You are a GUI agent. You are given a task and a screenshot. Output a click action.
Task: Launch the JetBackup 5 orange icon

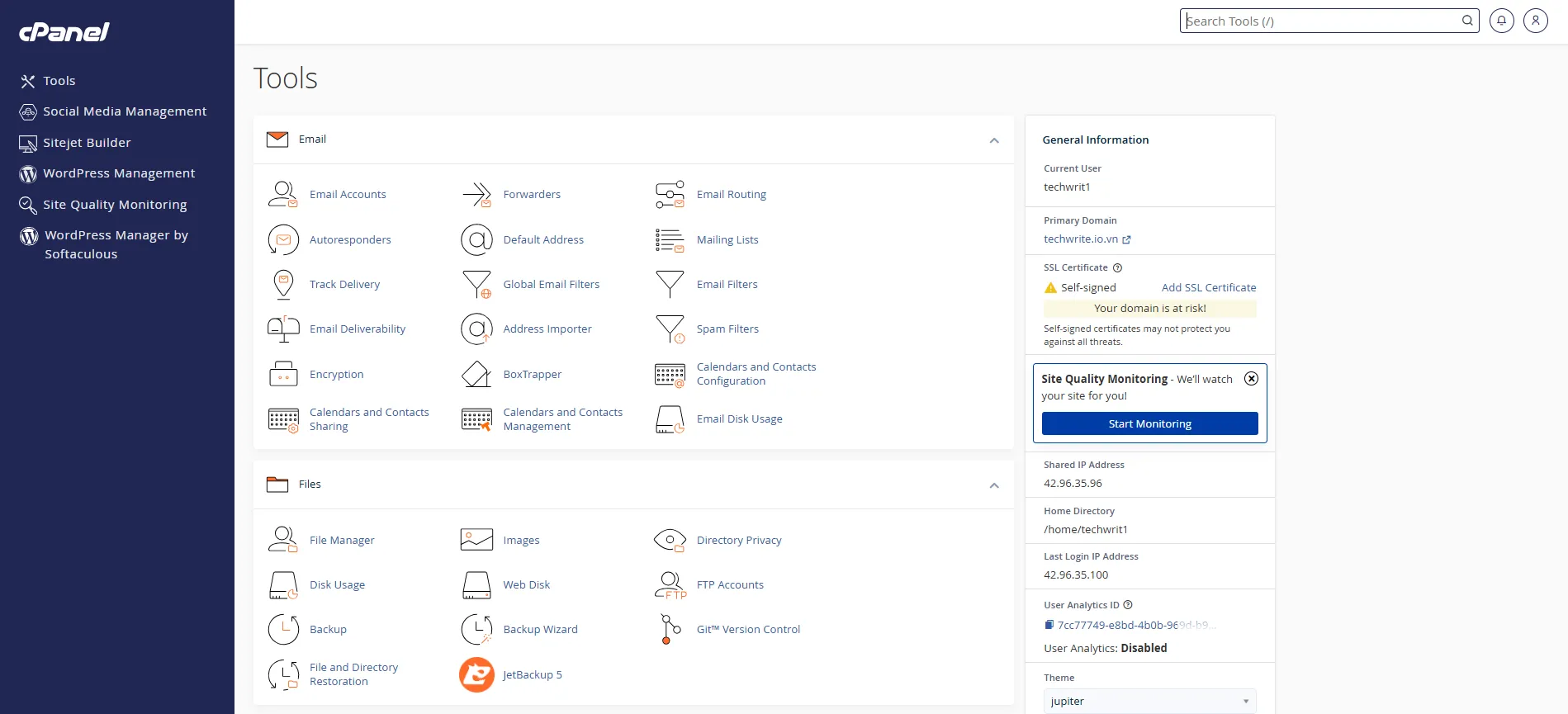(x=476, y=674)
